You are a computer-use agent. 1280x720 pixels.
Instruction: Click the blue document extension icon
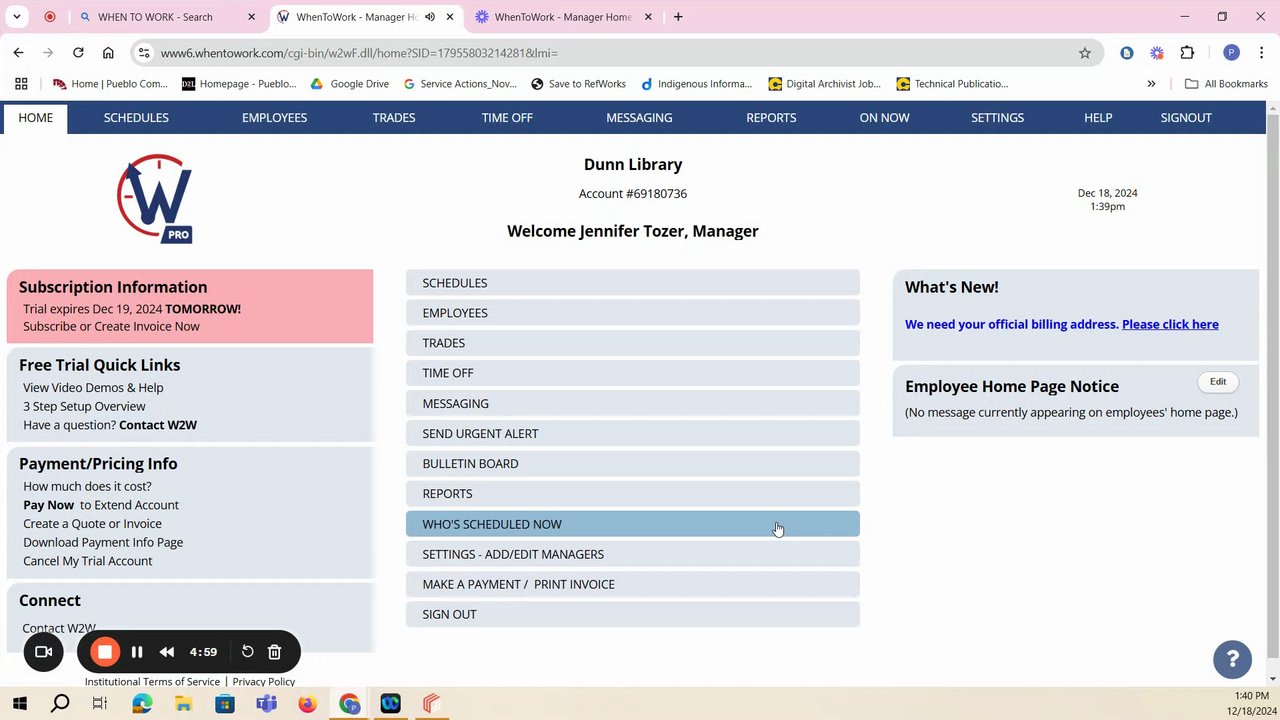pyautogui.click(x=1127, y=53)
